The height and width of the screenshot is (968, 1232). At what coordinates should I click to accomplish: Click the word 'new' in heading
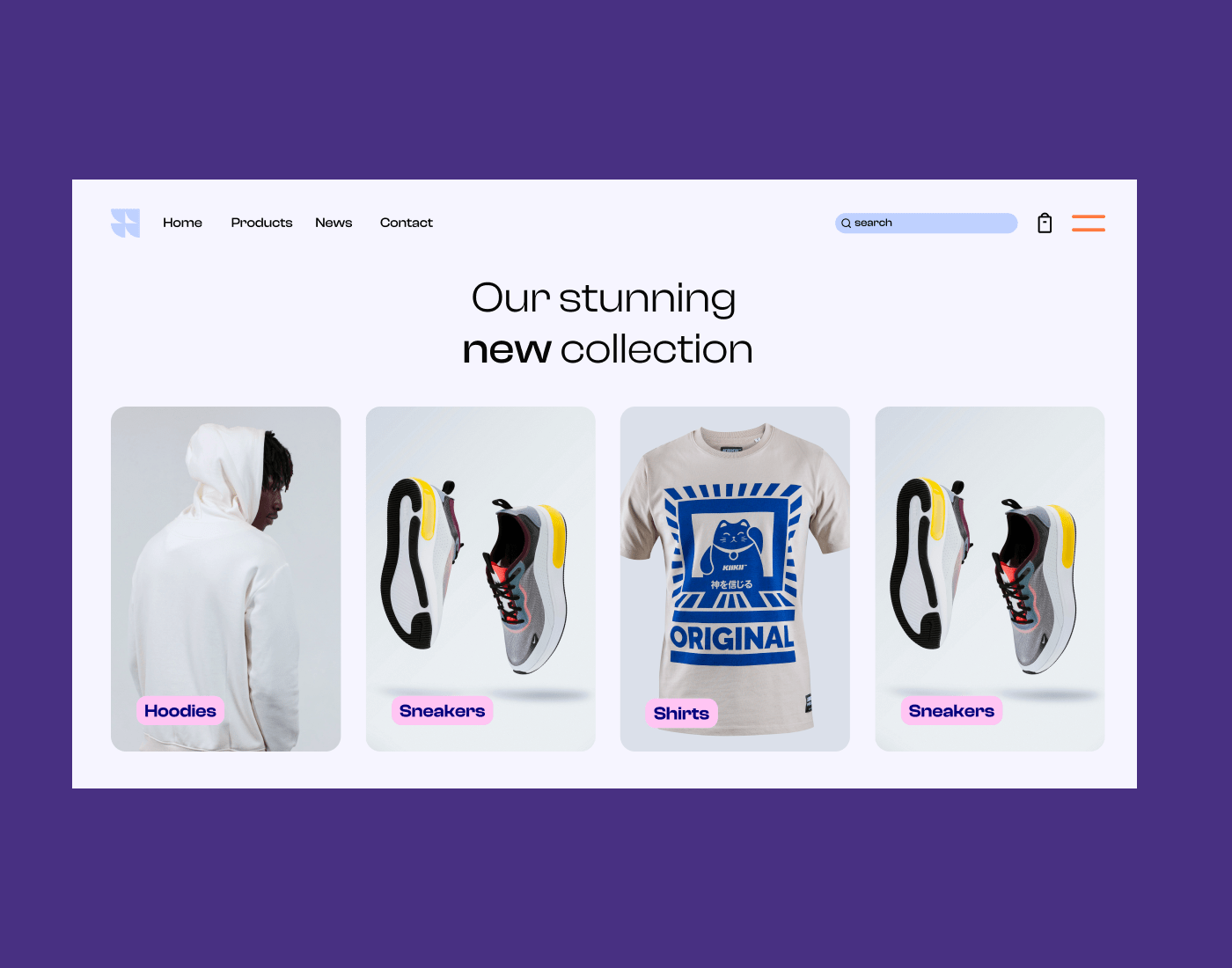pyautogui.click(x=507, y=350)
